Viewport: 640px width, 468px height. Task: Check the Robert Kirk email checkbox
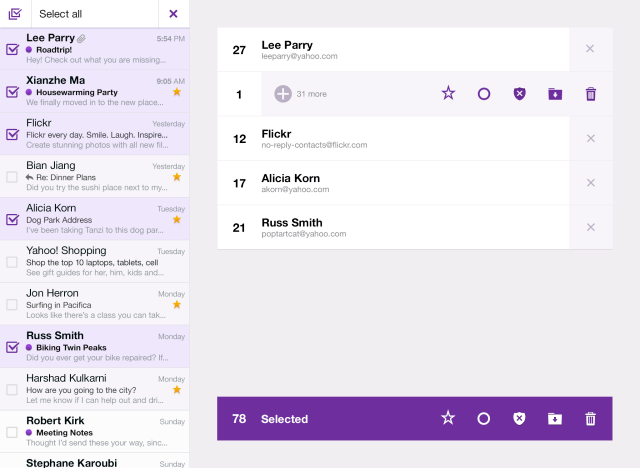12,432
